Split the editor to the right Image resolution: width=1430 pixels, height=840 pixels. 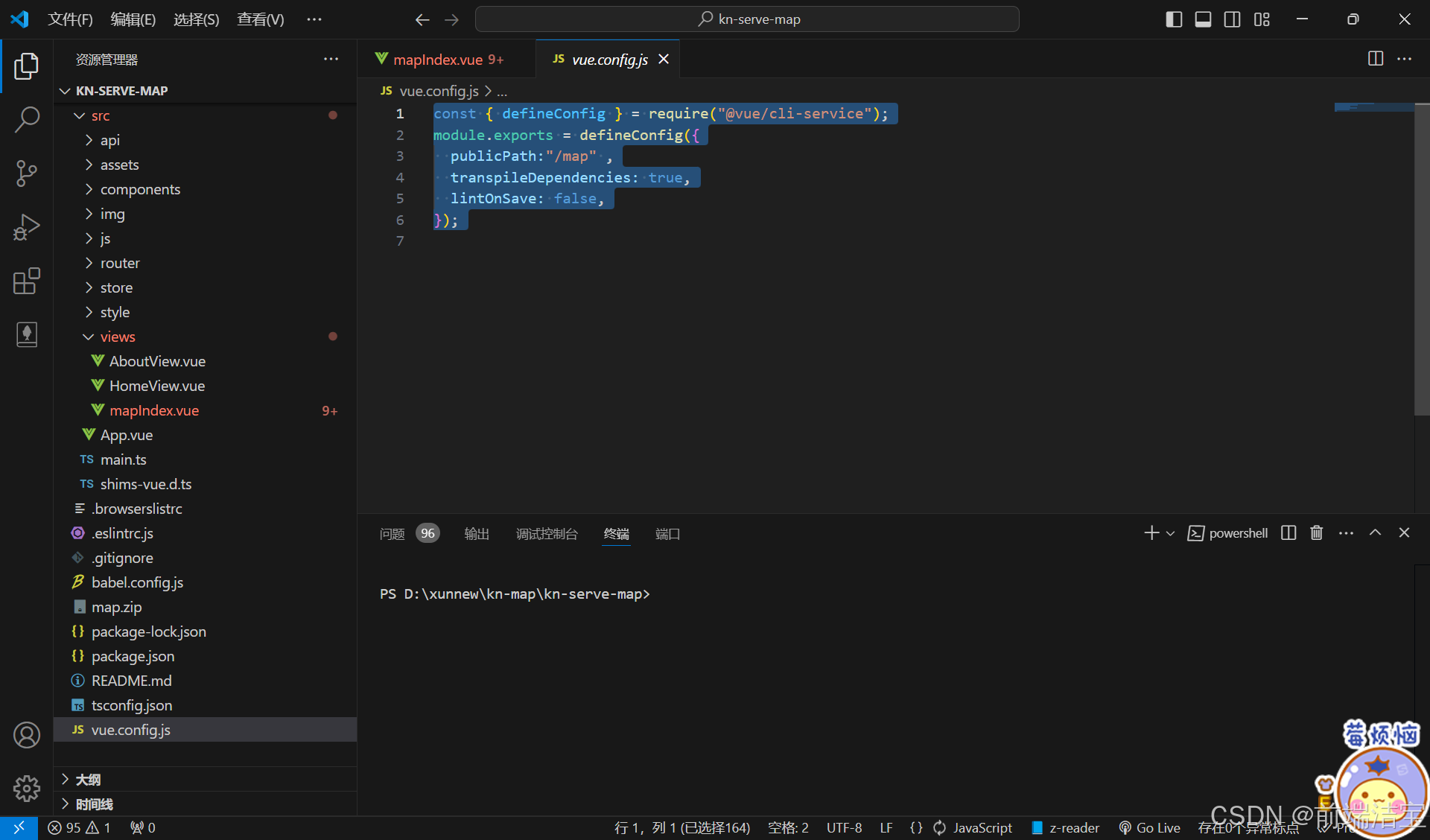1375,59
